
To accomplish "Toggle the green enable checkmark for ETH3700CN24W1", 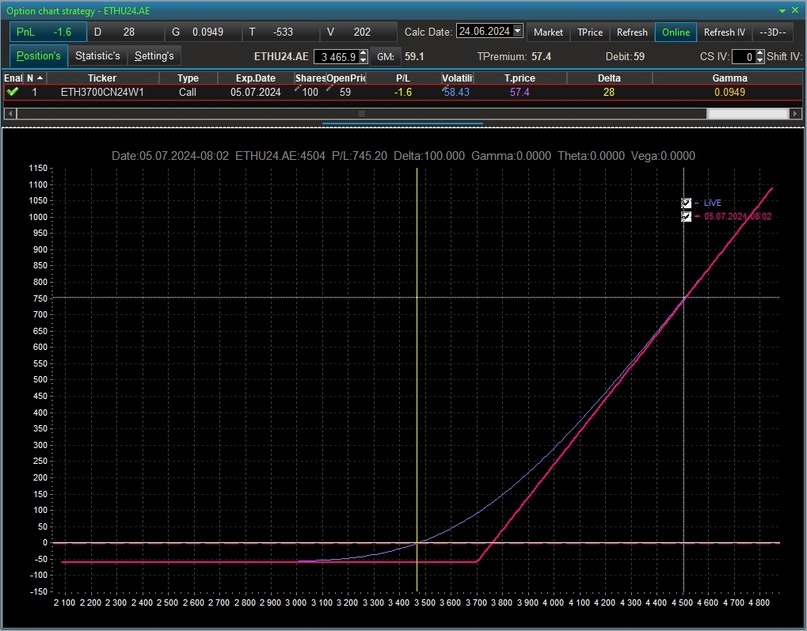I will pyautogui.click(x=12, y=92).
